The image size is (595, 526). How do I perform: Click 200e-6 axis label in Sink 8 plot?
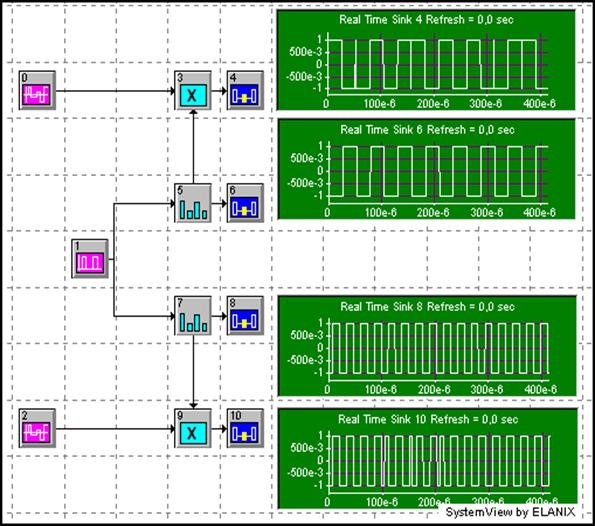coord(434,389)
